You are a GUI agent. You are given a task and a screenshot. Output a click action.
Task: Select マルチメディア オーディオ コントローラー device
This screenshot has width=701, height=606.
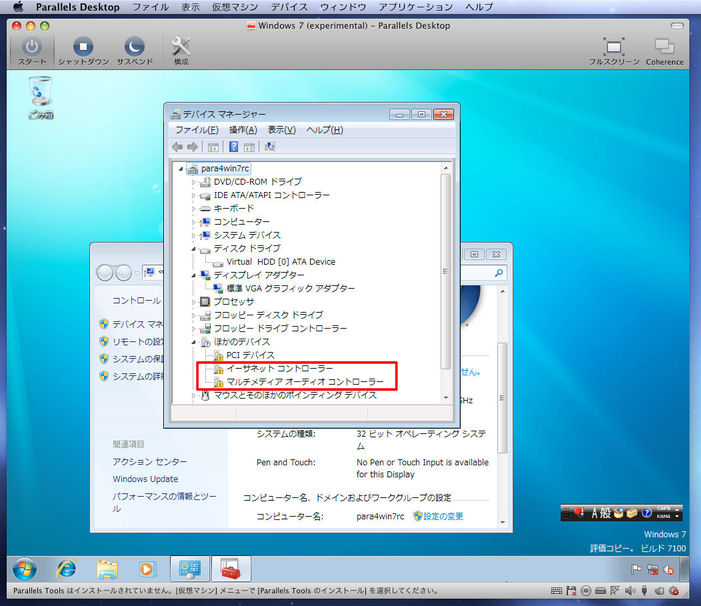point(304,382)
